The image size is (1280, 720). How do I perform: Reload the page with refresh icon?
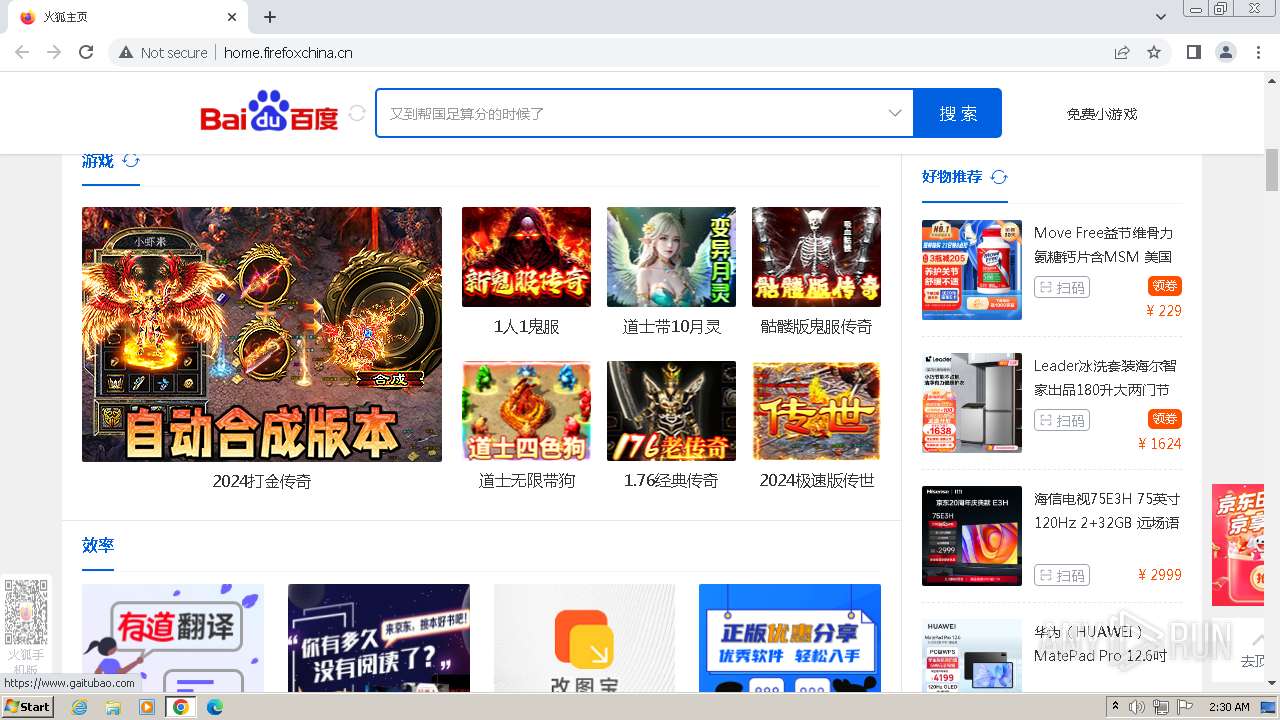86,52
